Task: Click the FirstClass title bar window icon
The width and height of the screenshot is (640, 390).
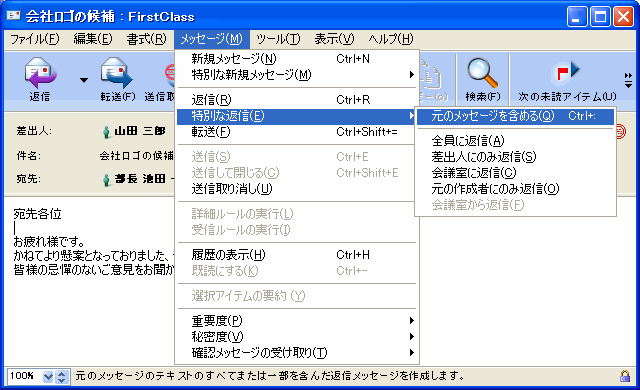Action: (x=13, y=16)
